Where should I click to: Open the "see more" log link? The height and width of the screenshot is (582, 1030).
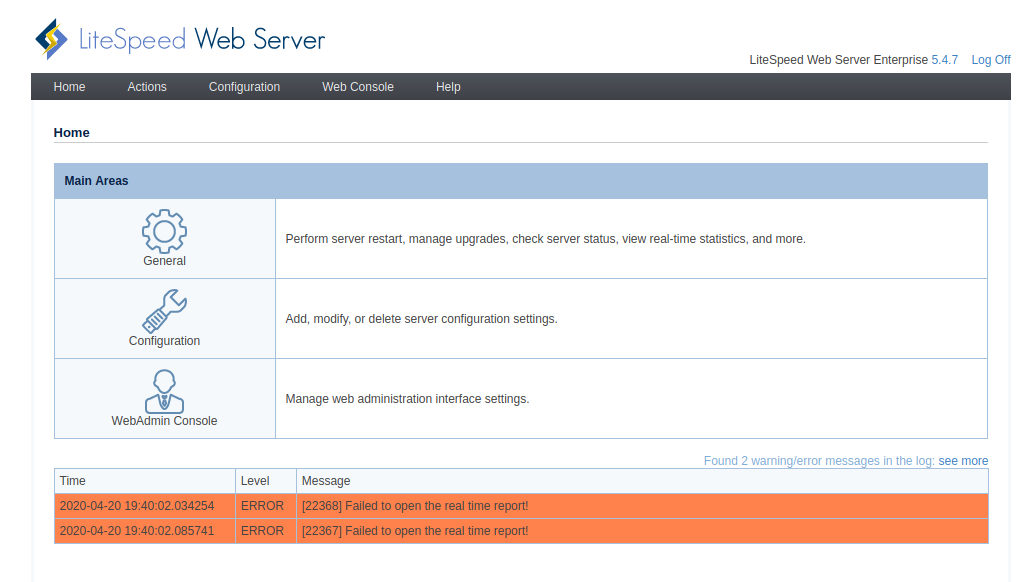point(963,460)
